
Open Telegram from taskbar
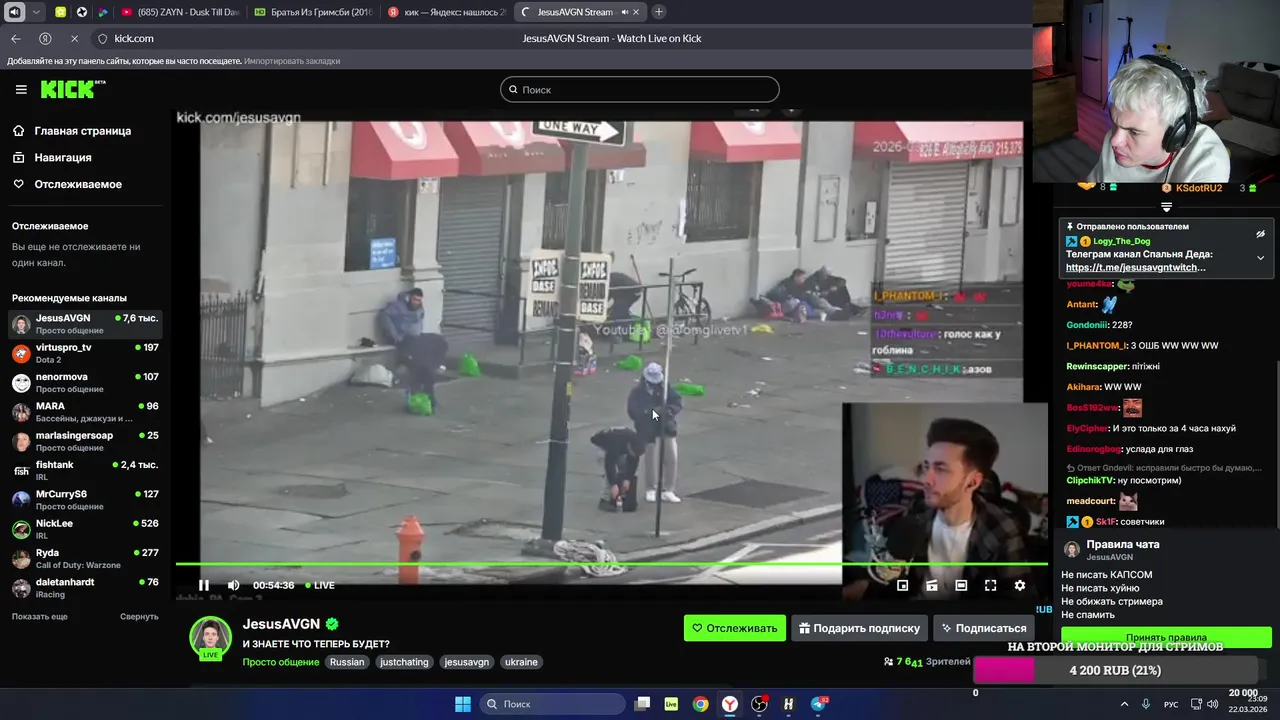click(818, 704)
